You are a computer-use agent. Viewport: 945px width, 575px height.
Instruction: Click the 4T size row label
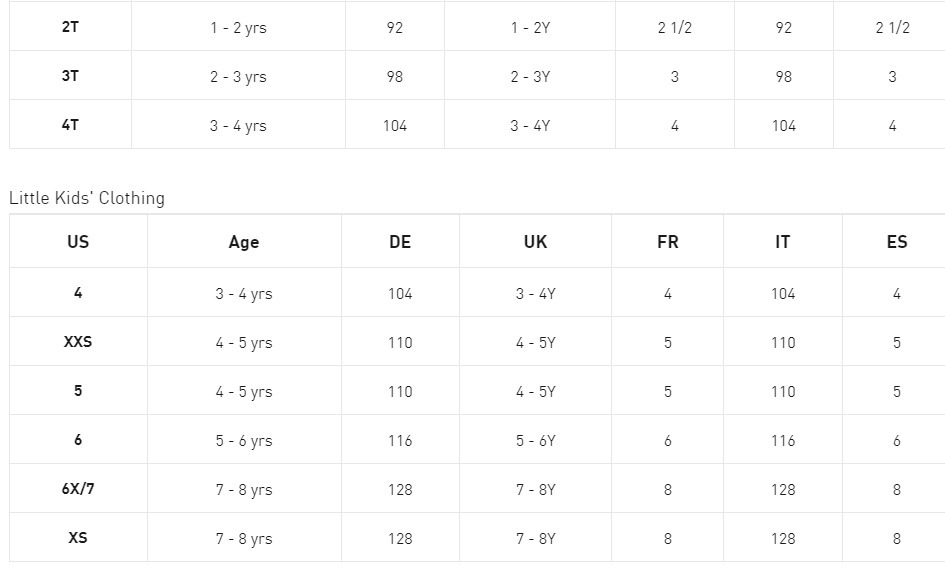[x=70, y=125]
